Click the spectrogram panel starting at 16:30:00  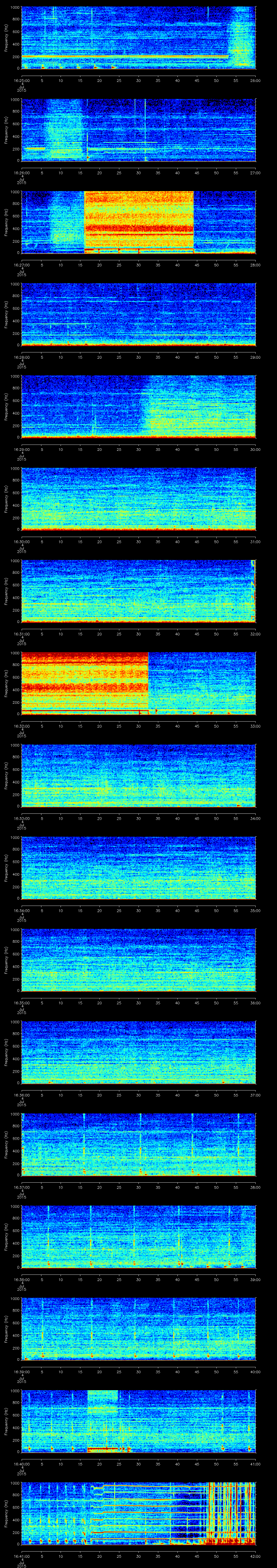(138, 499)
